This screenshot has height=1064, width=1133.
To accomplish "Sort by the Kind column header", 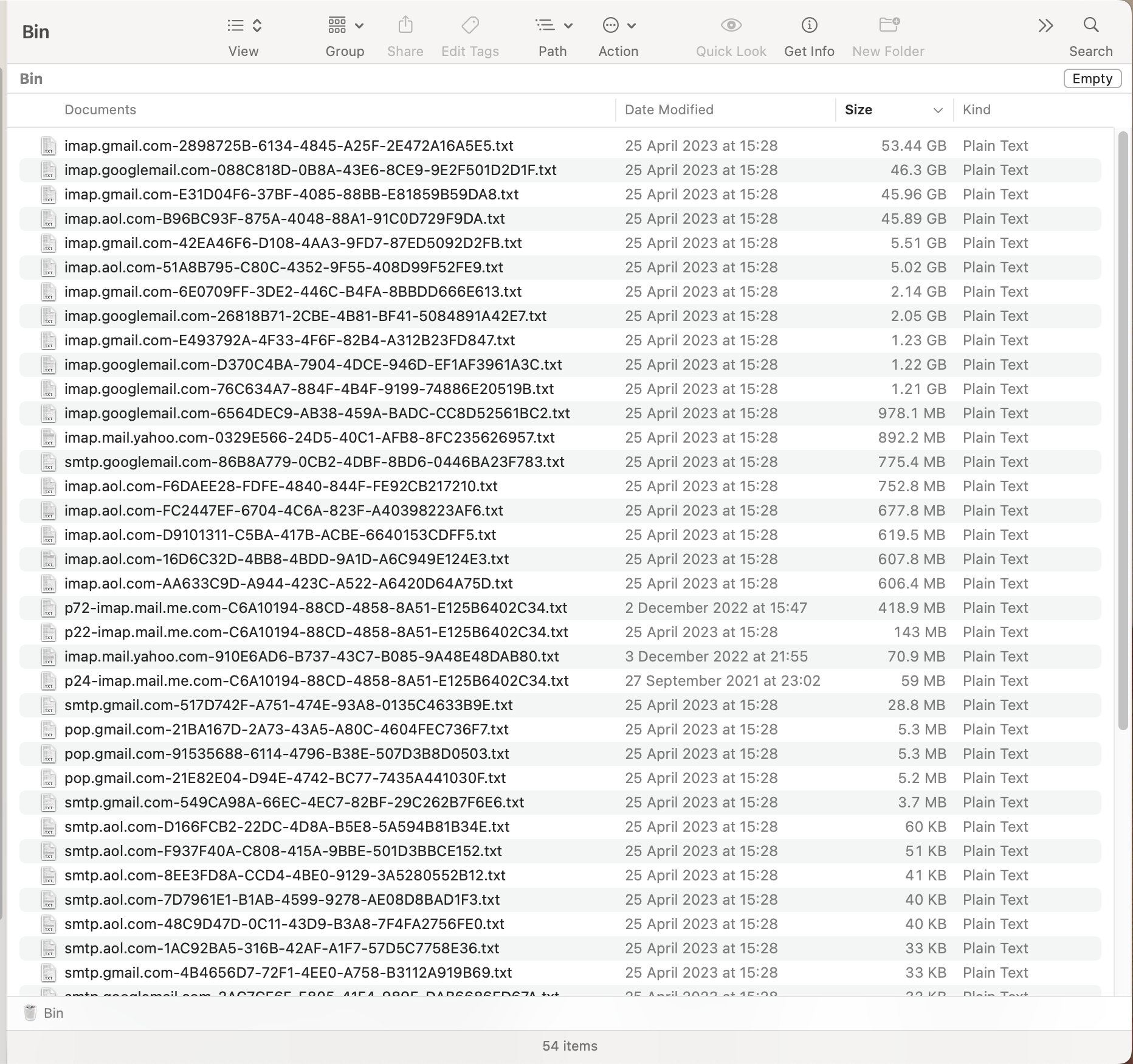I will coord(977,110).
